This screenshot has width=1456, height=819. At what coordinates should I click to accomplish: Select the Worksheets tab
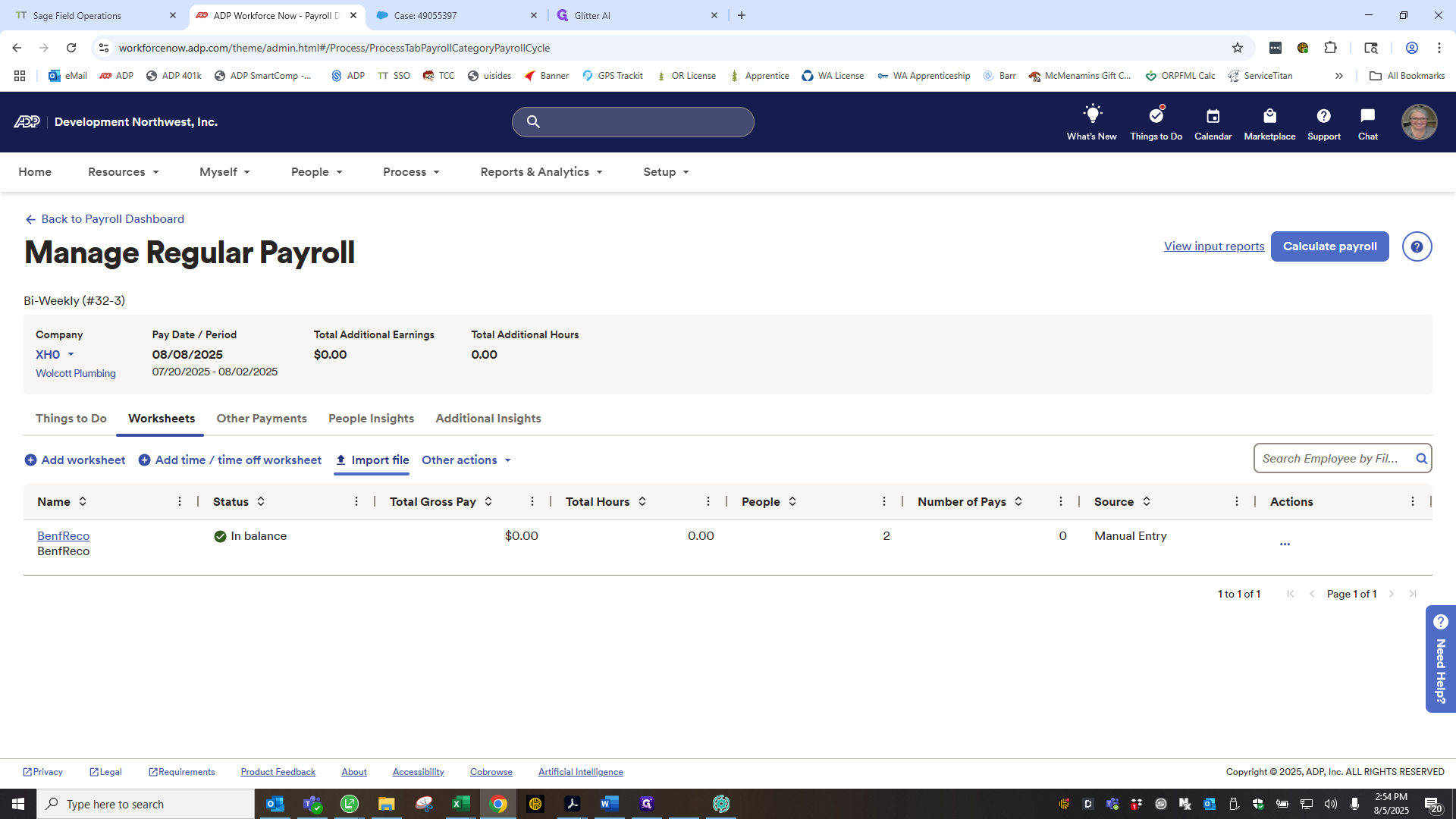pos(162,419)
